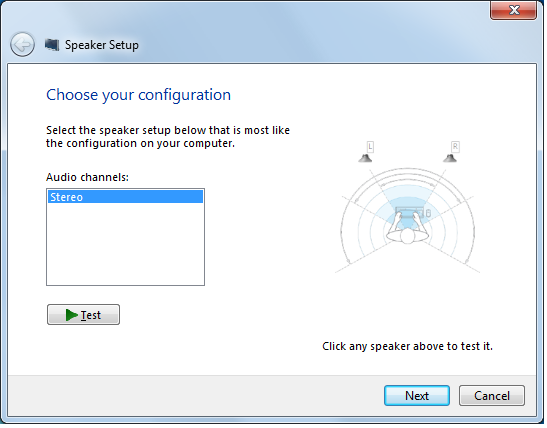Proceed with the Next button
Image resolution: width=547 pixels, height=428 pixels.
point(417,396)
